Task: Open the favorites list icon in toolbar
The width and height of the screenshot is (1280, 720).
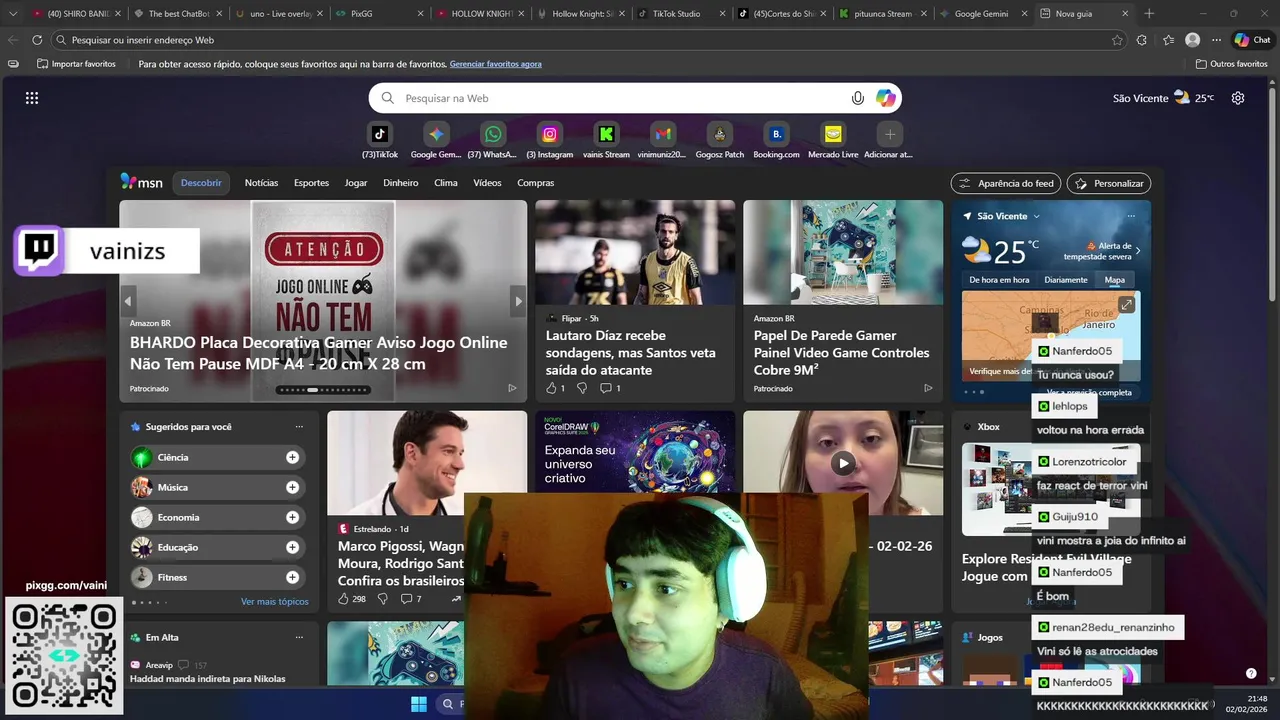Action: pos(1168,40)
